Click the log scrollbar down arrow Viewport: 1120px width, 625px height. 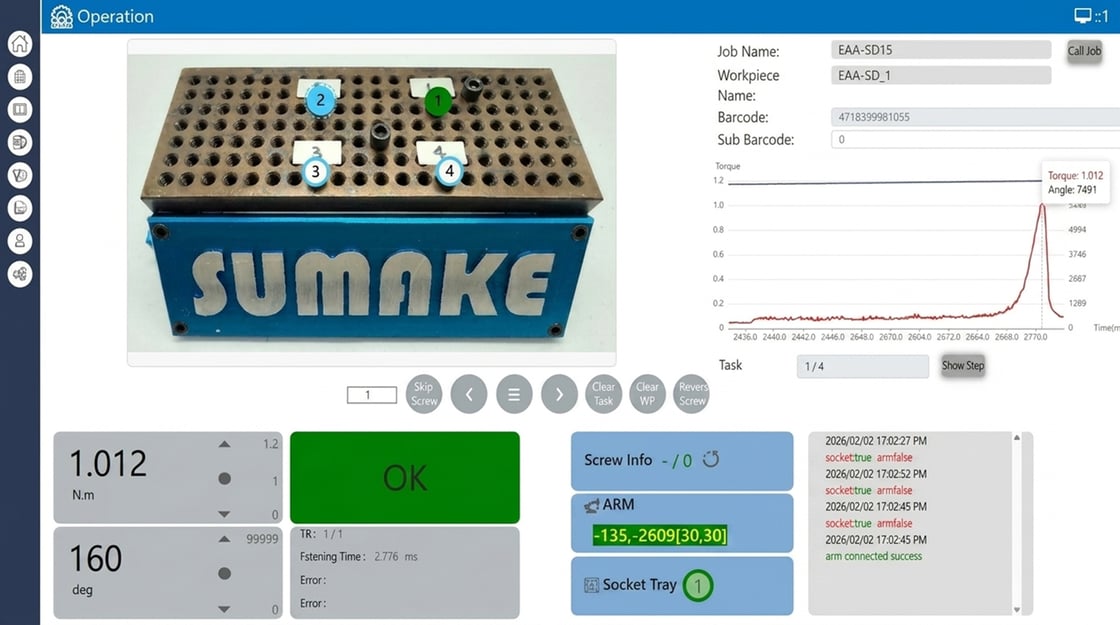tap(1017, 610)
